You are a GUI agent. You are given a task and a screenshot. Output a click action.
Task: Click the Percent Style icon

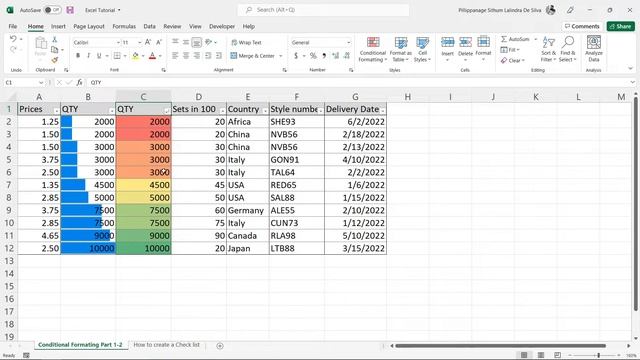pyautogui.click(x=313, y=56)
